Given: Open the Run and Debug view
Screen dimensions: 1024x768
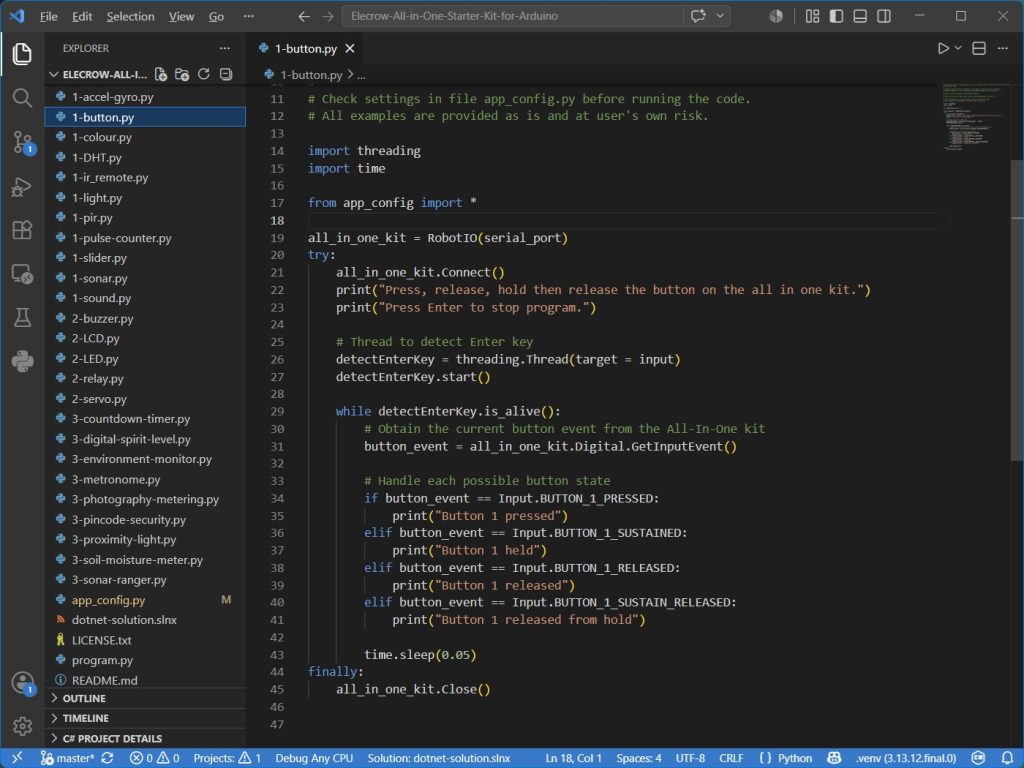Looking at the screenshot, I should pyautogui.click(x=22, y=187).
